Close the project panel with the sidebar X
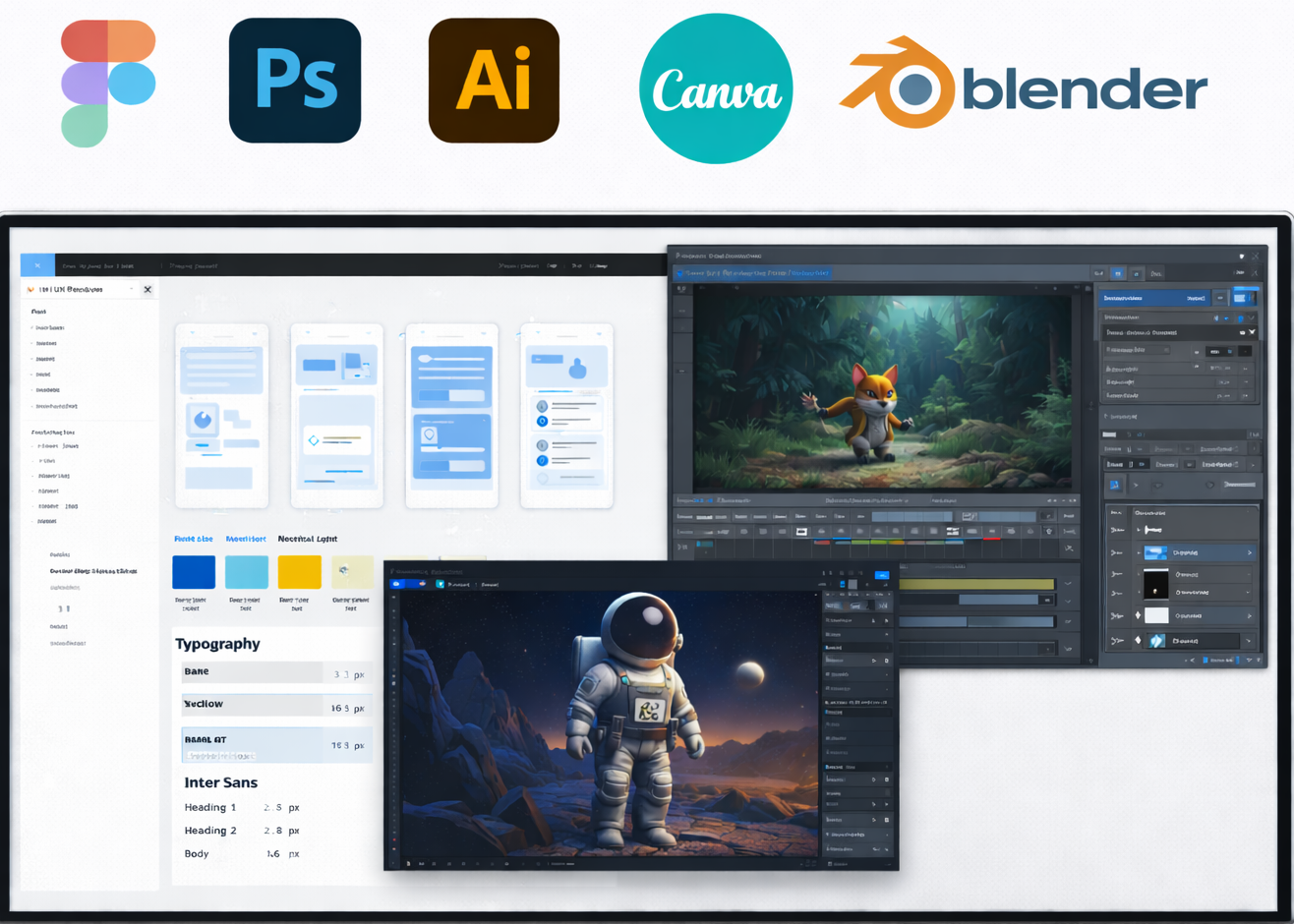This screenshot has width=1294, height=924. (x=147, y=289)
